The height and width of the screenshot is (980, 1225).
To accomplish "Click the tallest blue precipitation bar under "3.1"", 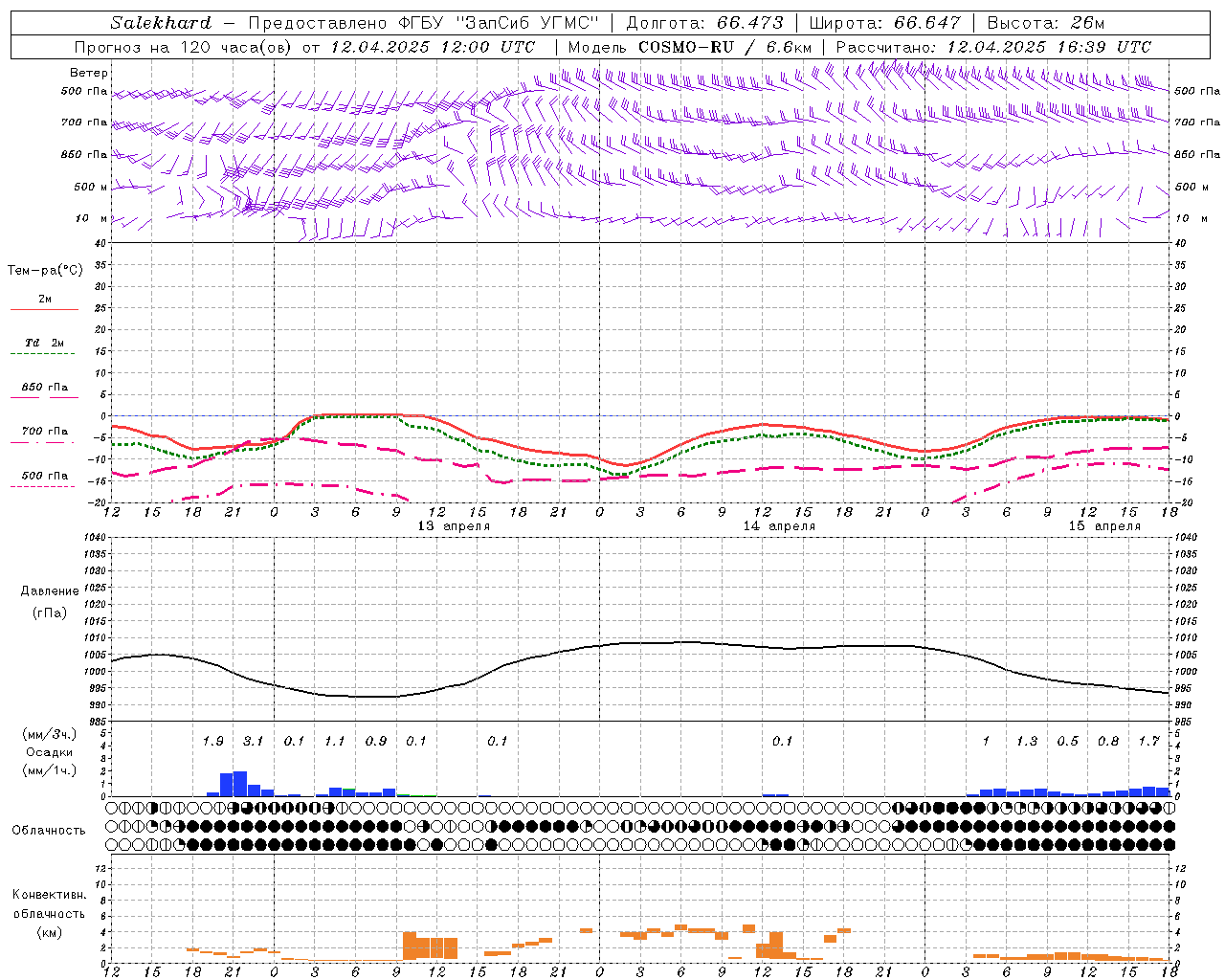I will (240, 784).
